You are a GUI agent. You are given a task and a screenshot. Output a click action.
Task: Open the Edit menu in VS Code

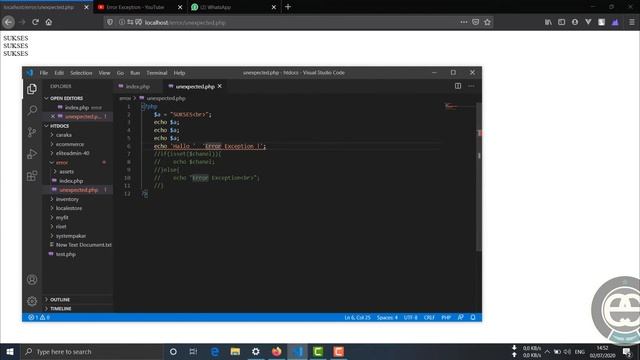coord(59,73)
